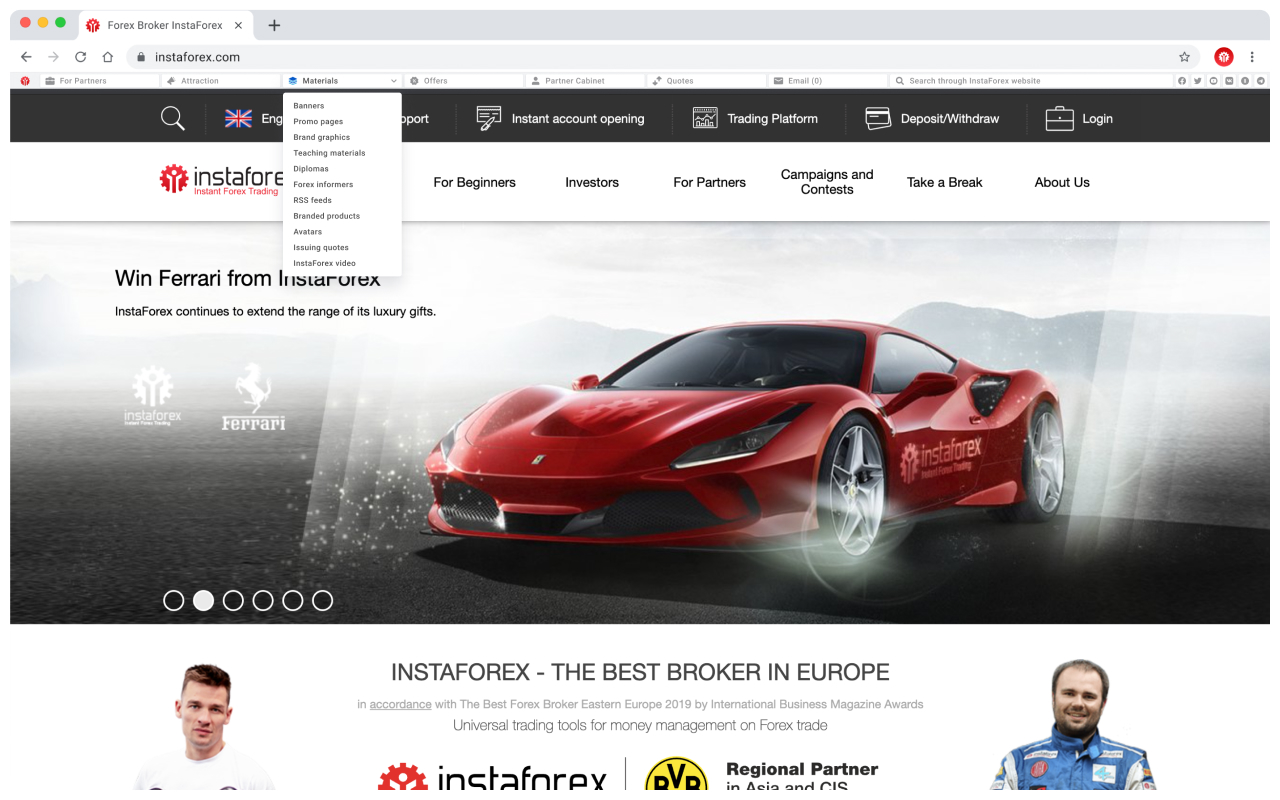Viewport: 1280px width, 800px height.
Task: Click the Deposit/Withdraw card icon
Action: click(878, 118)
